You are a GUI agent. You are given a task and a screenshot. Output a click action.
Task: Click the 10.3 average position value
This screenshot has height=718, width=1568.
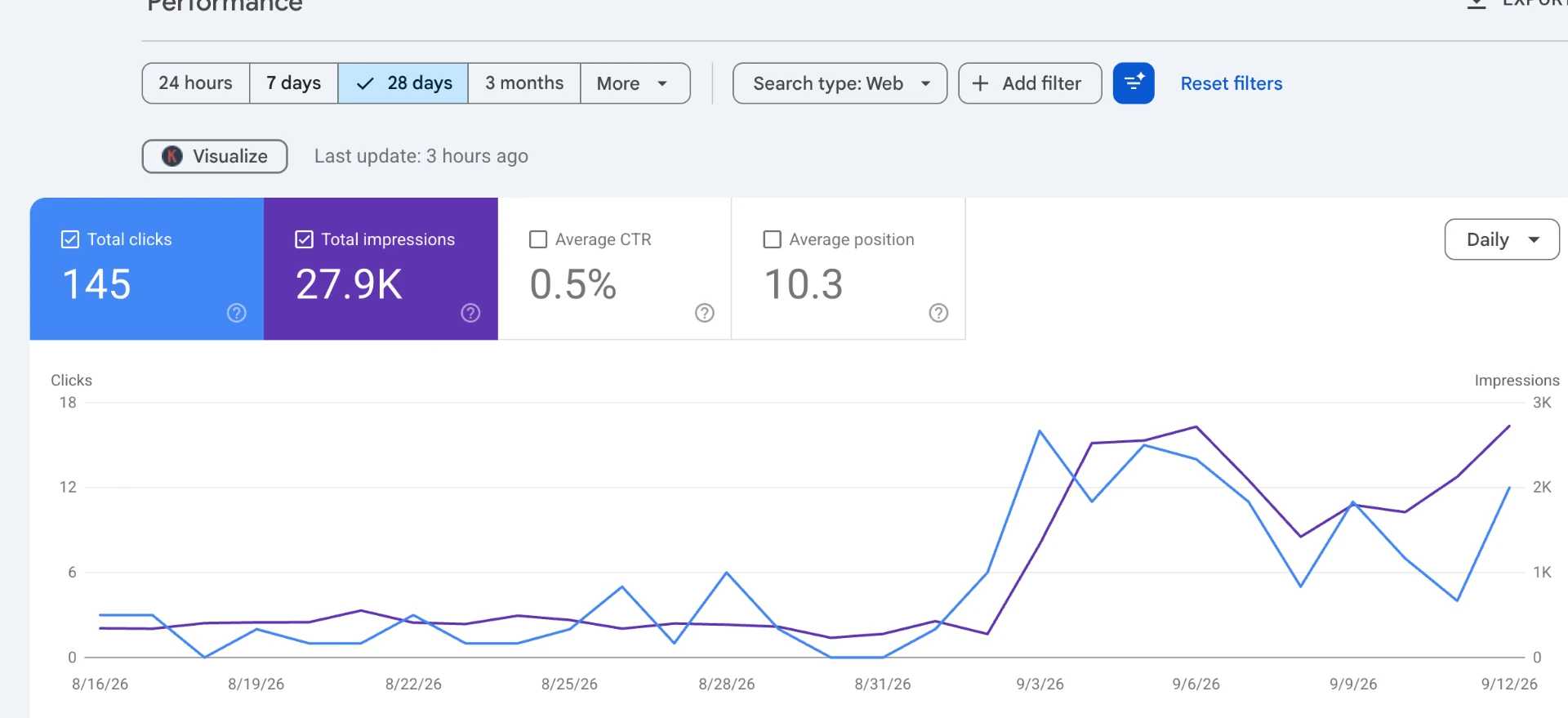point(804,284)
